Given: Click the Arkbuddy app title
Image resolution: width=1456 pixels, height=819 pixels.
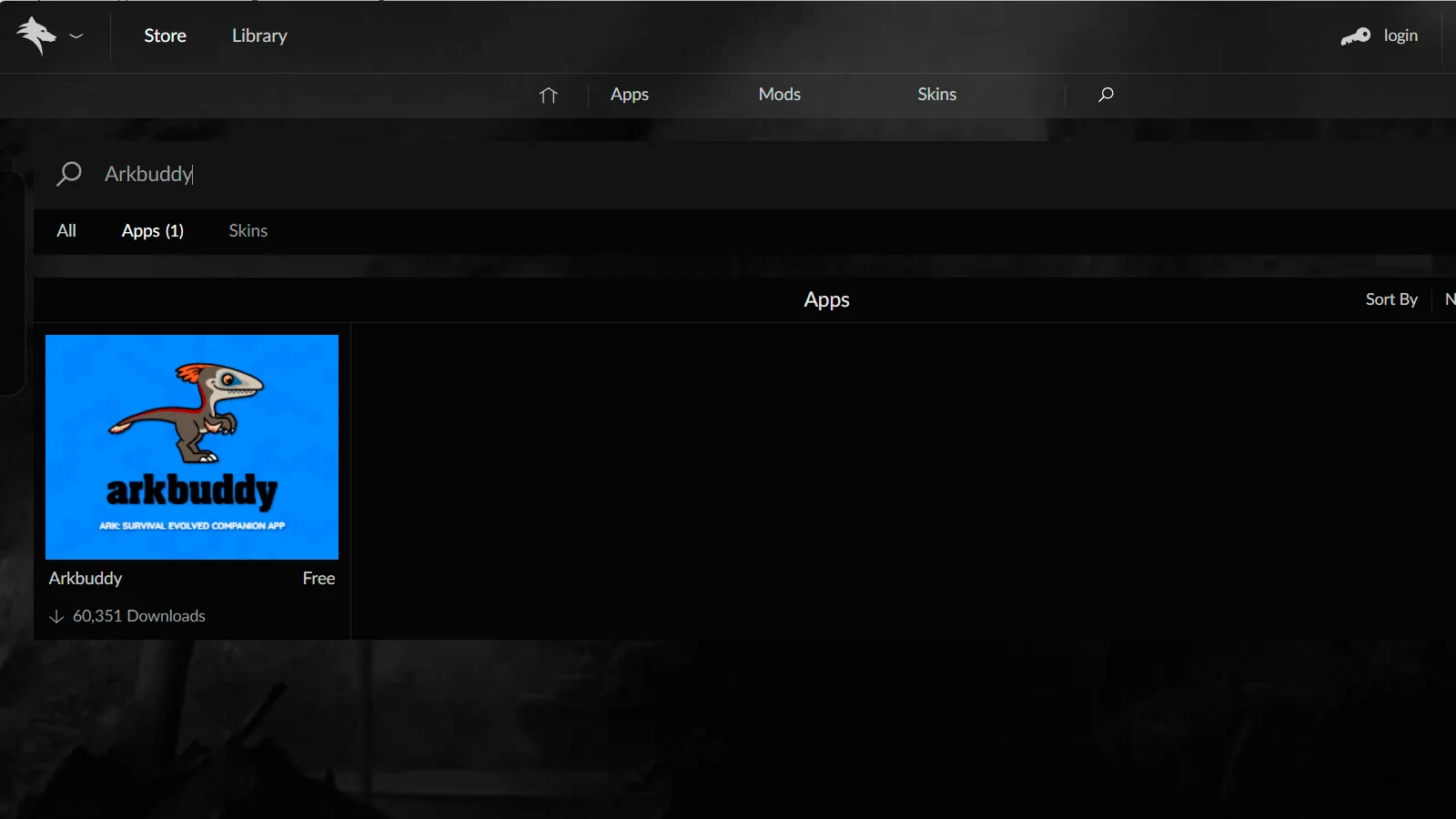Looking at the screenshot, I should (x=86, y=579).
